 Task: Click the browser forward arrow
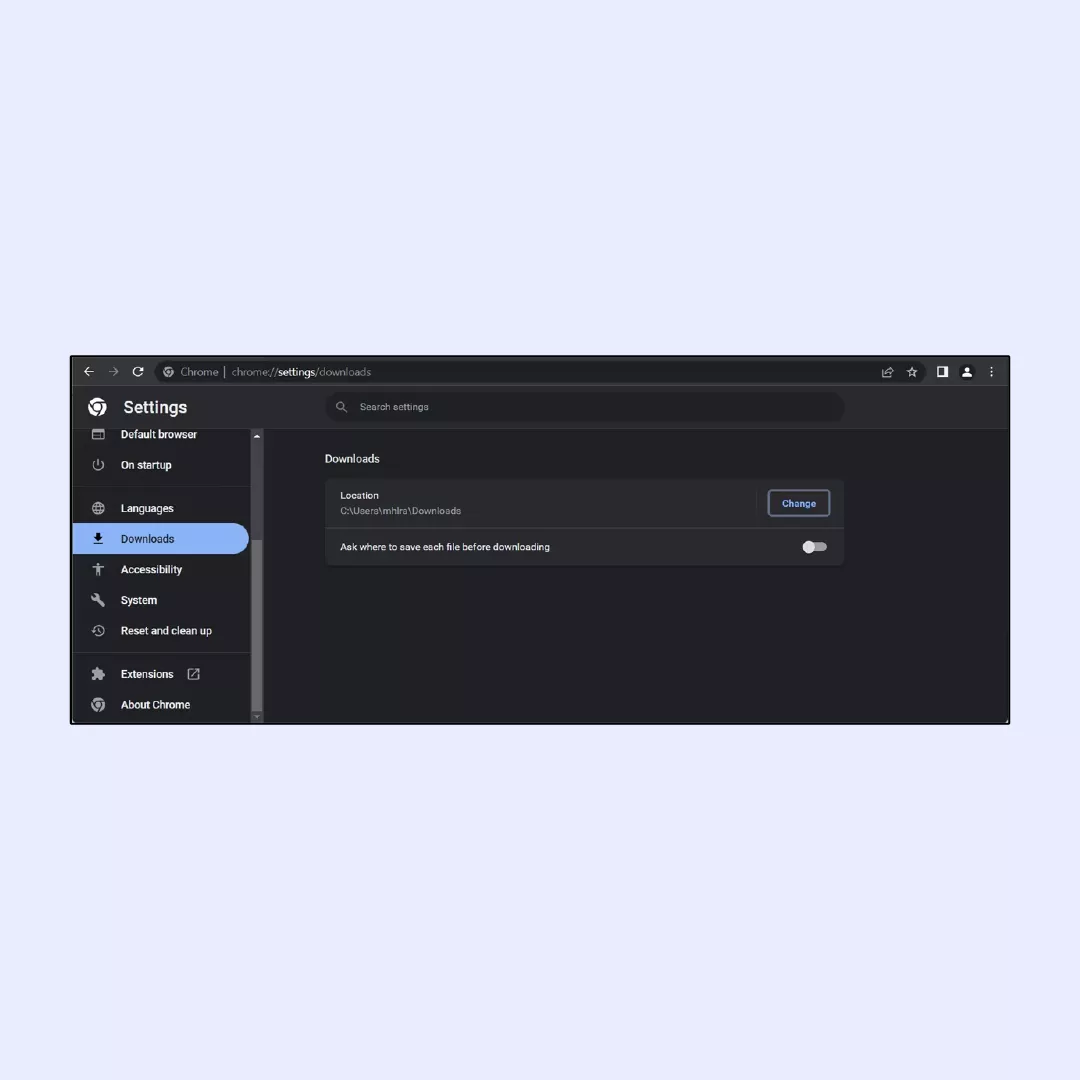coord(114,372)
